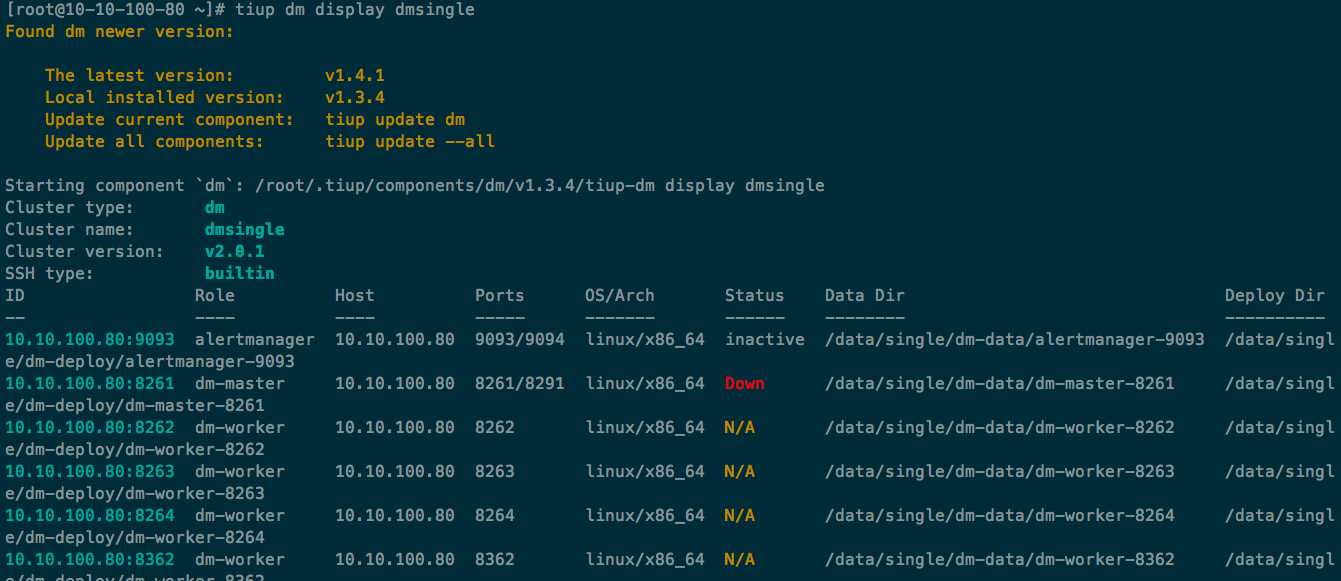The height and width of the screenshot is (581, 1341).
Task: Click the Role column header
Action: click(214, 295)
